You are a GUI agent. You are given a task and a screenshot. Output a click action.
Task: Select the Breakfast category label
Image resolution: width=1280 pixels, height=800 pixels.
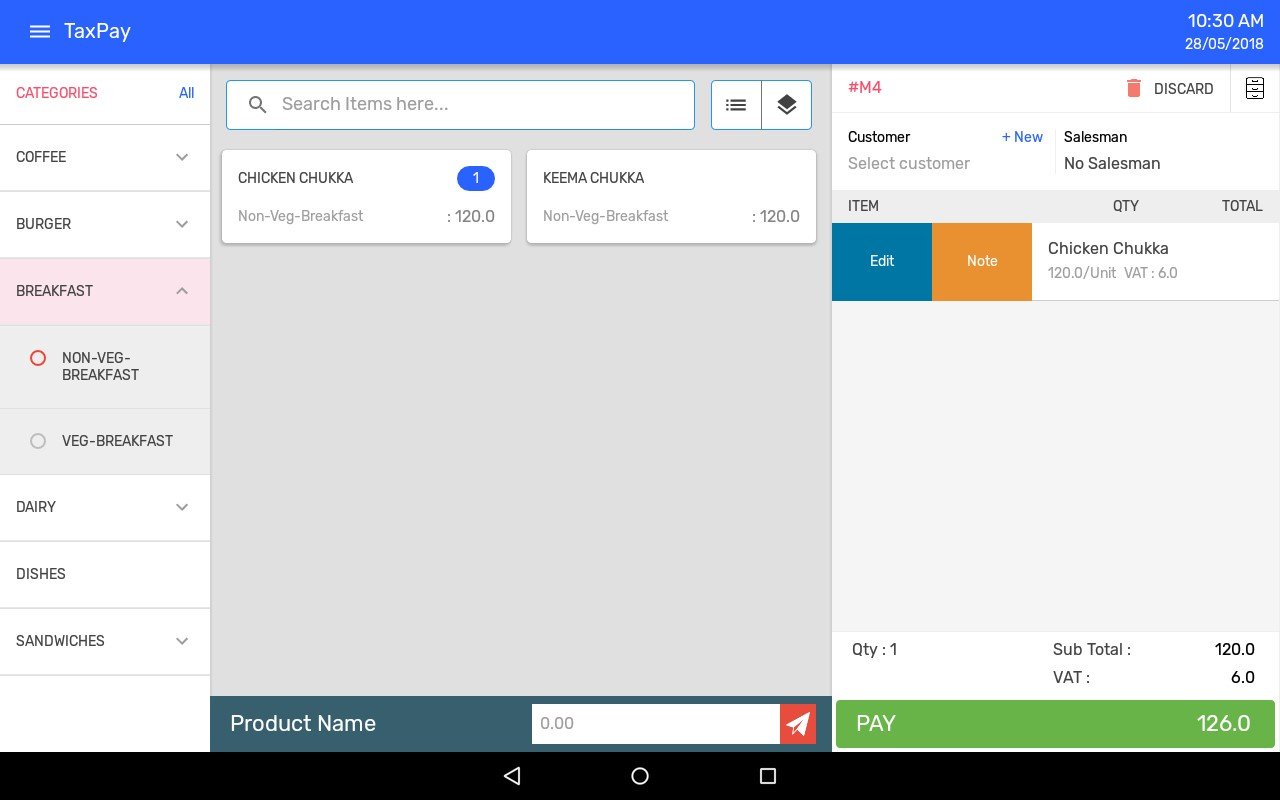[54, 291]
